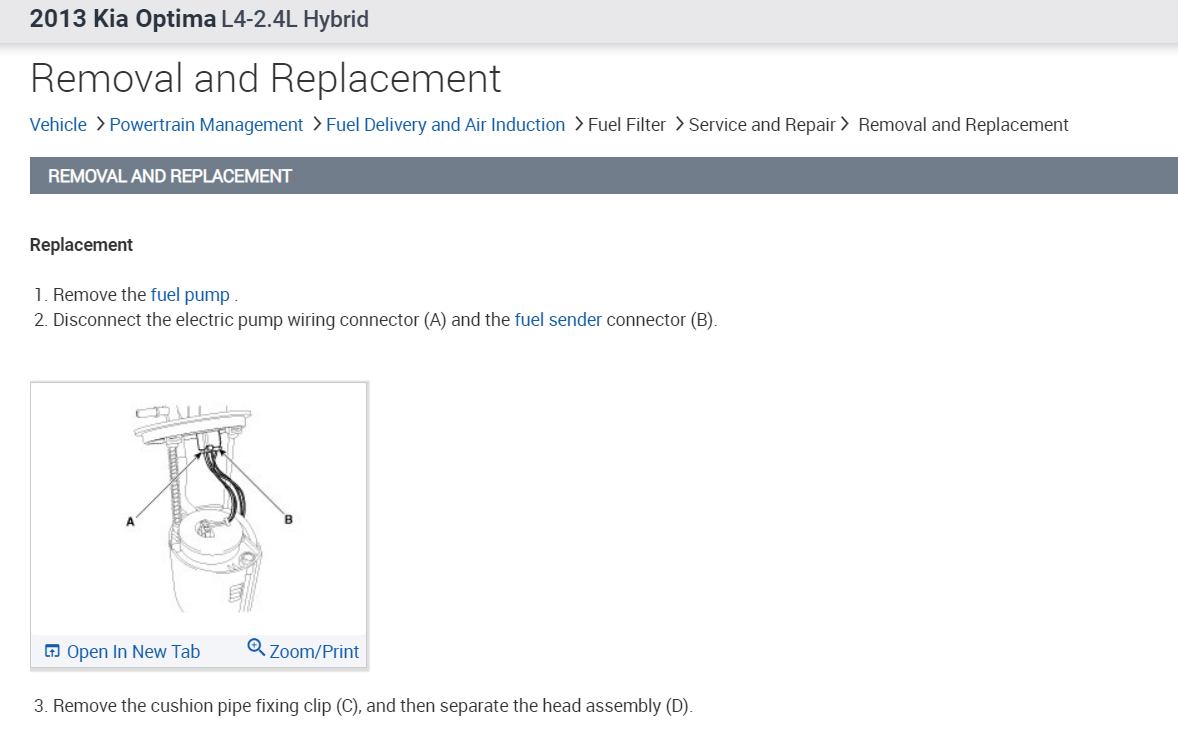The width and height of the screenshot is (1178, 739).
Task: Click the chevron right after Vehicle breadcrumb
Action: coord(99,125)
